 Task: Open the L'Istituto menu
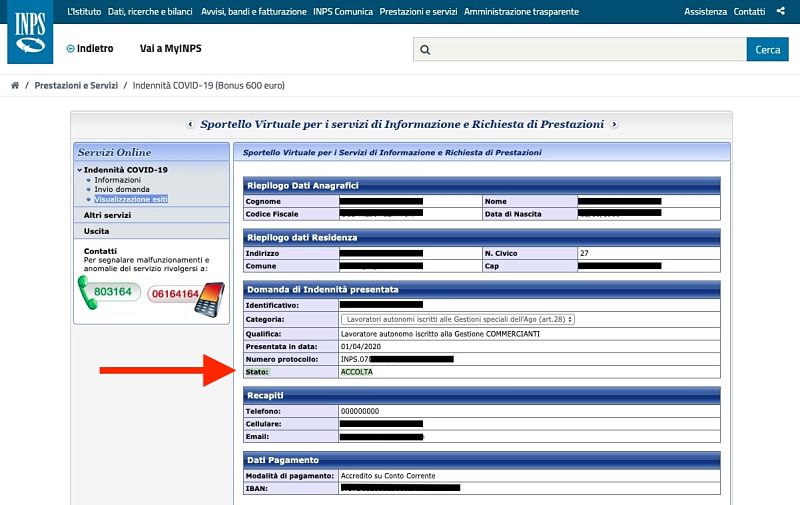pyautogui.click(x=84, y=12)
